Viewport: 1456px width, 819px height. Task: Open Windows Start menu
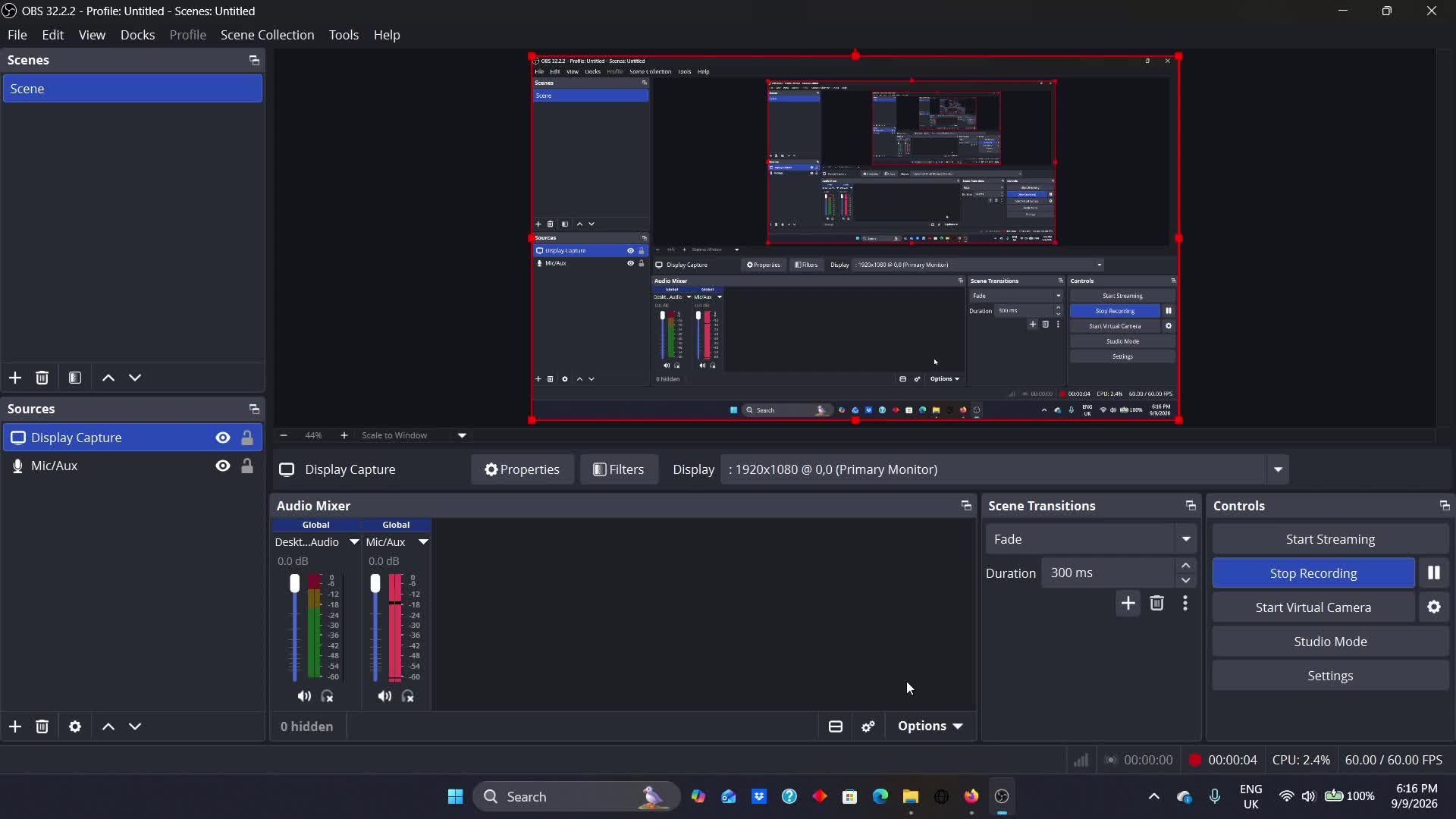coord(455,796)
